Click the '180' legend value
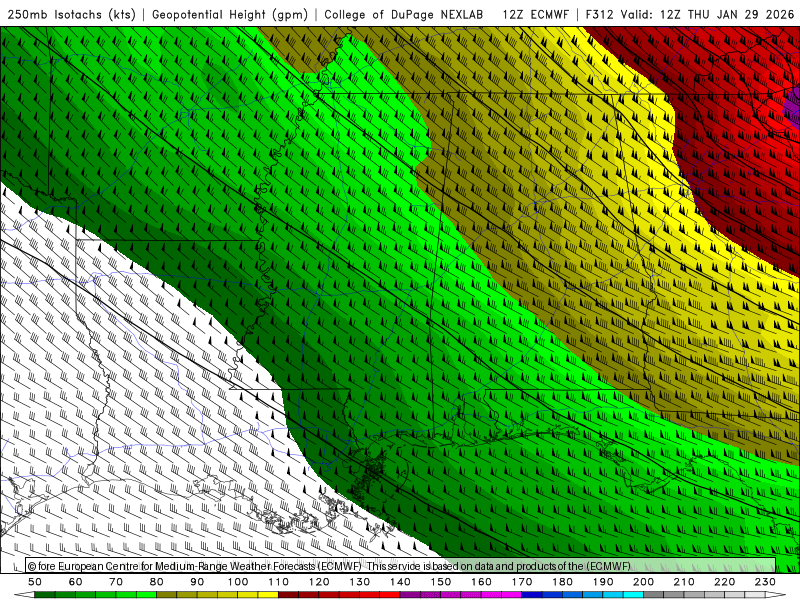The width and height of the screenshot is (800, 600). [562, 582]
